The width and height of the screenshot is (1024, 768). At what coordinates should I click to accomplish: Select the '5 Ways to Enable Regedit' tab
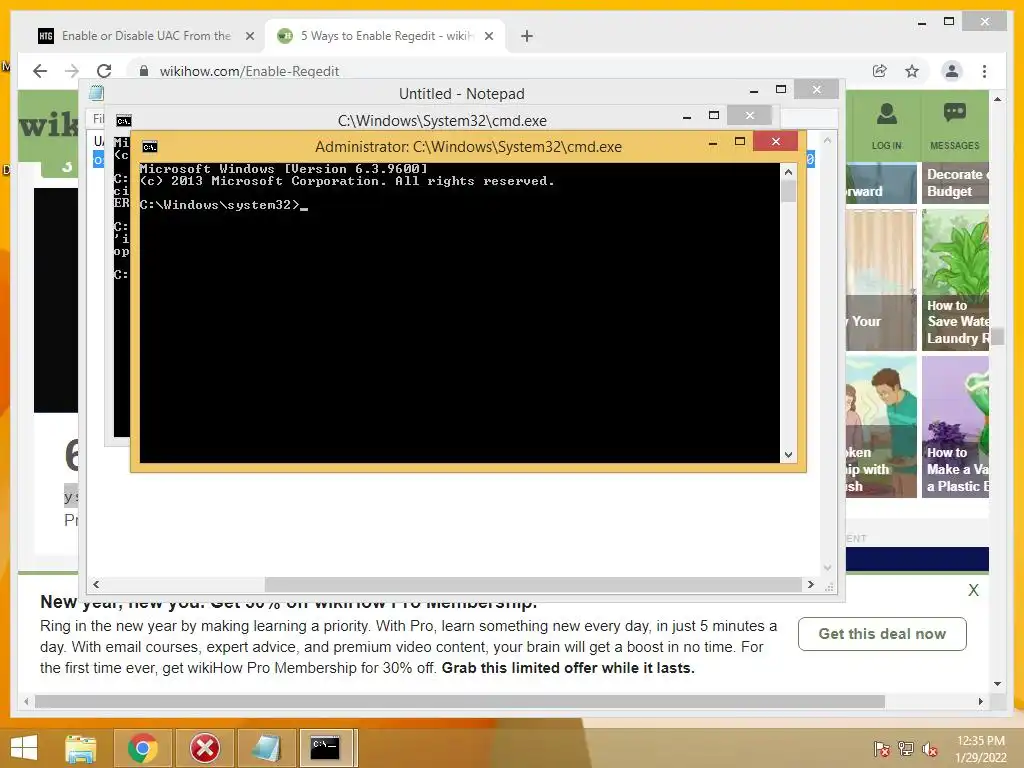[x=385, y=36]
